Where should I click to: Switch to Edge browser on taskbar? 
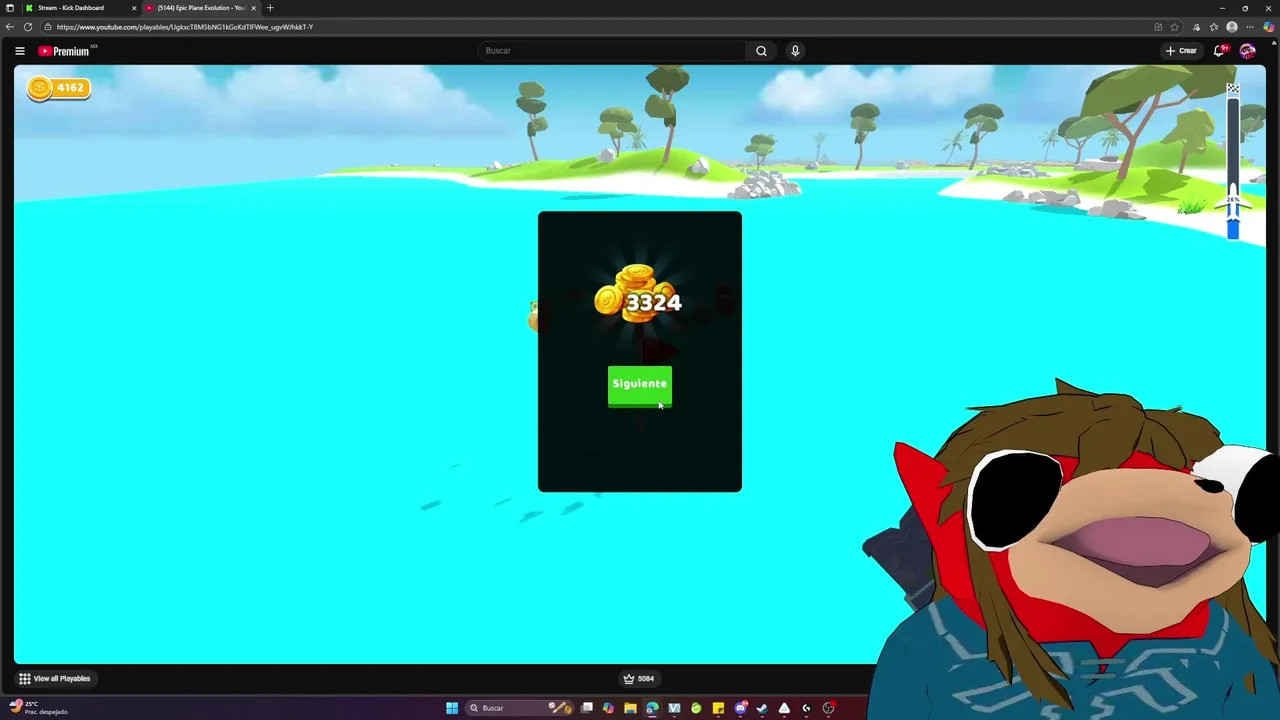coord(652,708)
